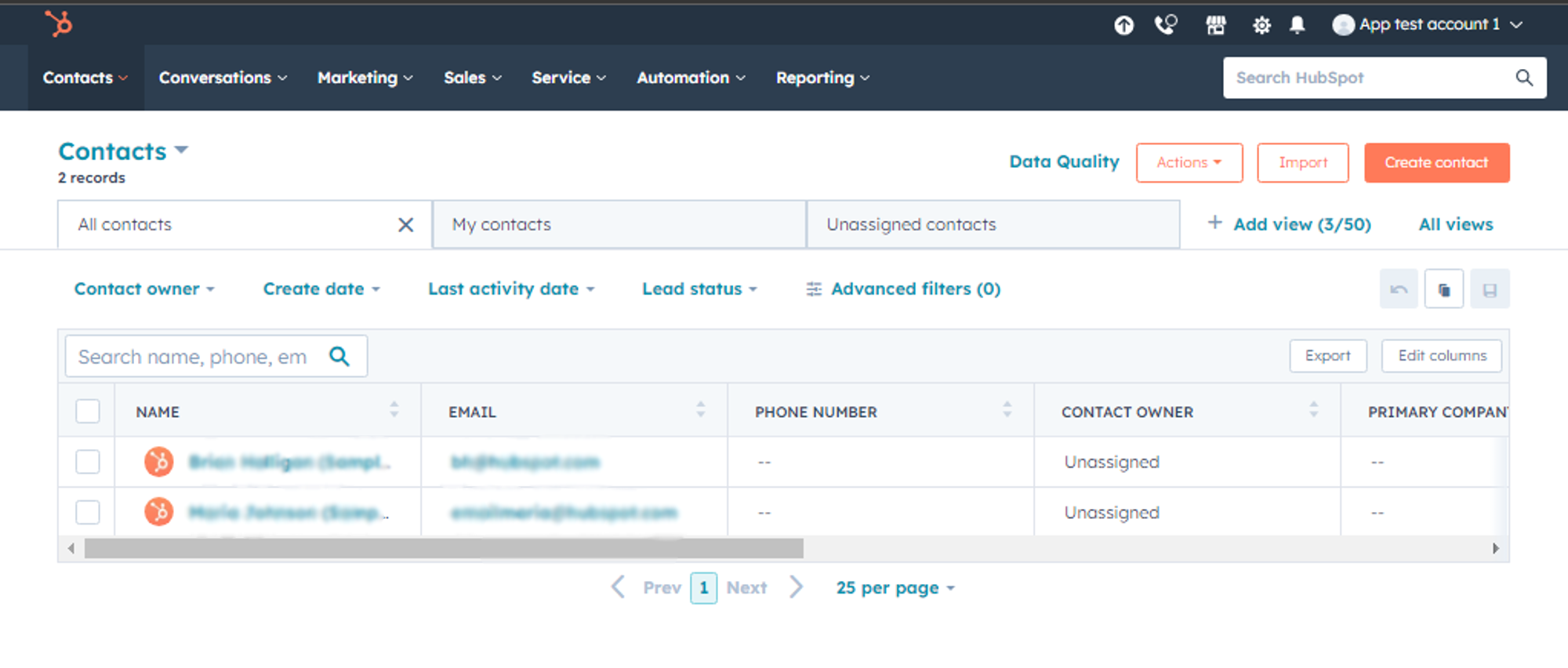This screenshot has width=1568, height=668.
Task: Click the Edit columns button
Action: [1442, 356]
